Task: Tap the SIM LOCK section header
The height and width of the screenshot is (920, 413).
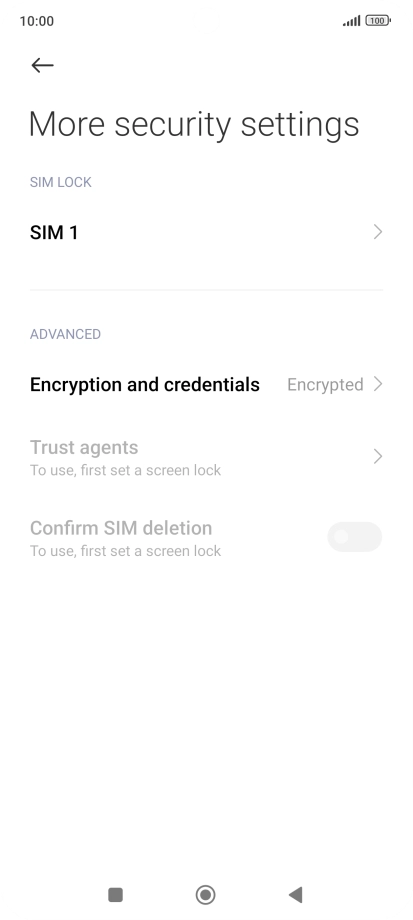Action: click(x=60, y=182)
